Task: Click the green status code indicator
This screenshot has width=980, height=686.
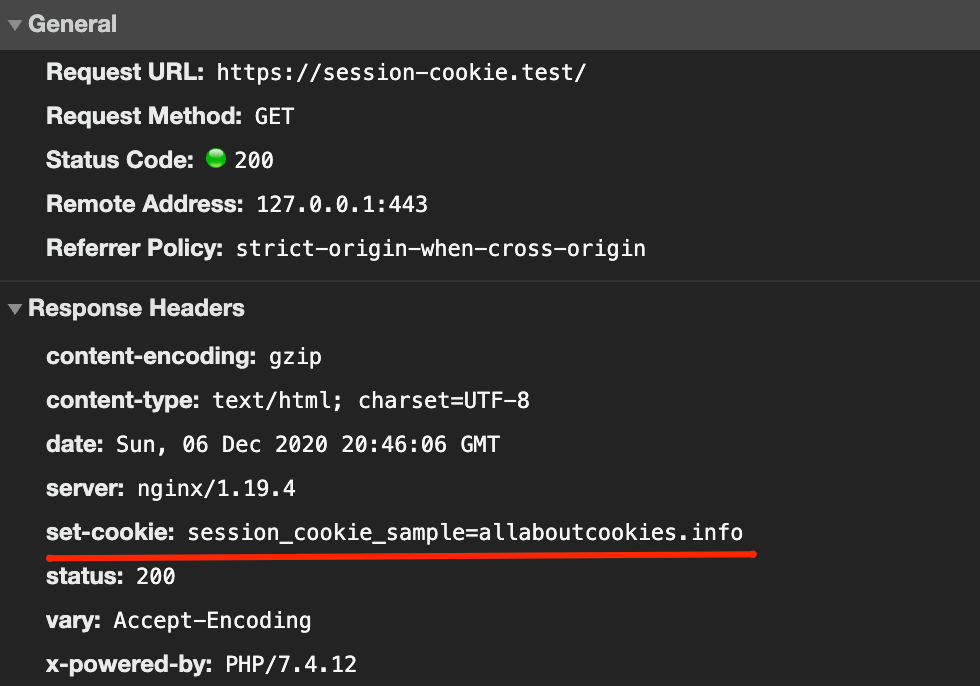Action: tap(215, 159)
